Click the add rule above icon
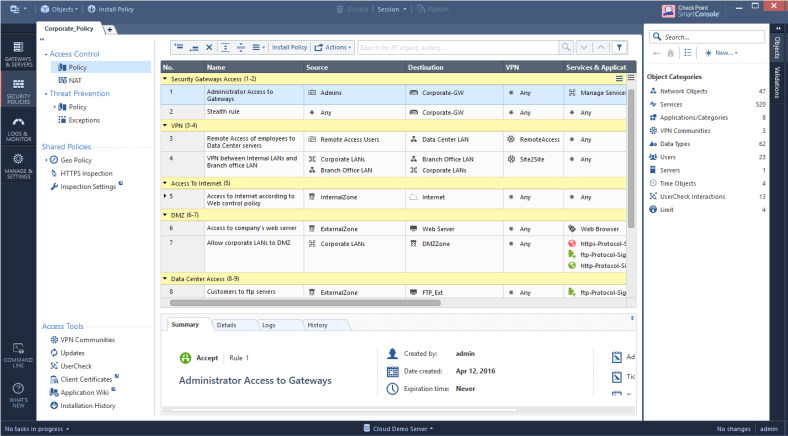Screen dimensions: 788x436 (179, 47)
